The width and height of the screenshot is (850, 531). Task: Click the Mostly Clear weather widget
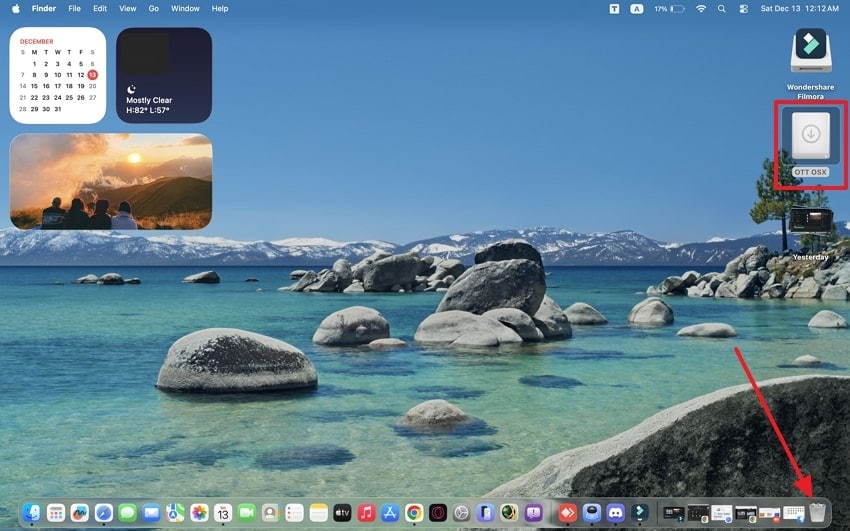click(x=164, y=75)
